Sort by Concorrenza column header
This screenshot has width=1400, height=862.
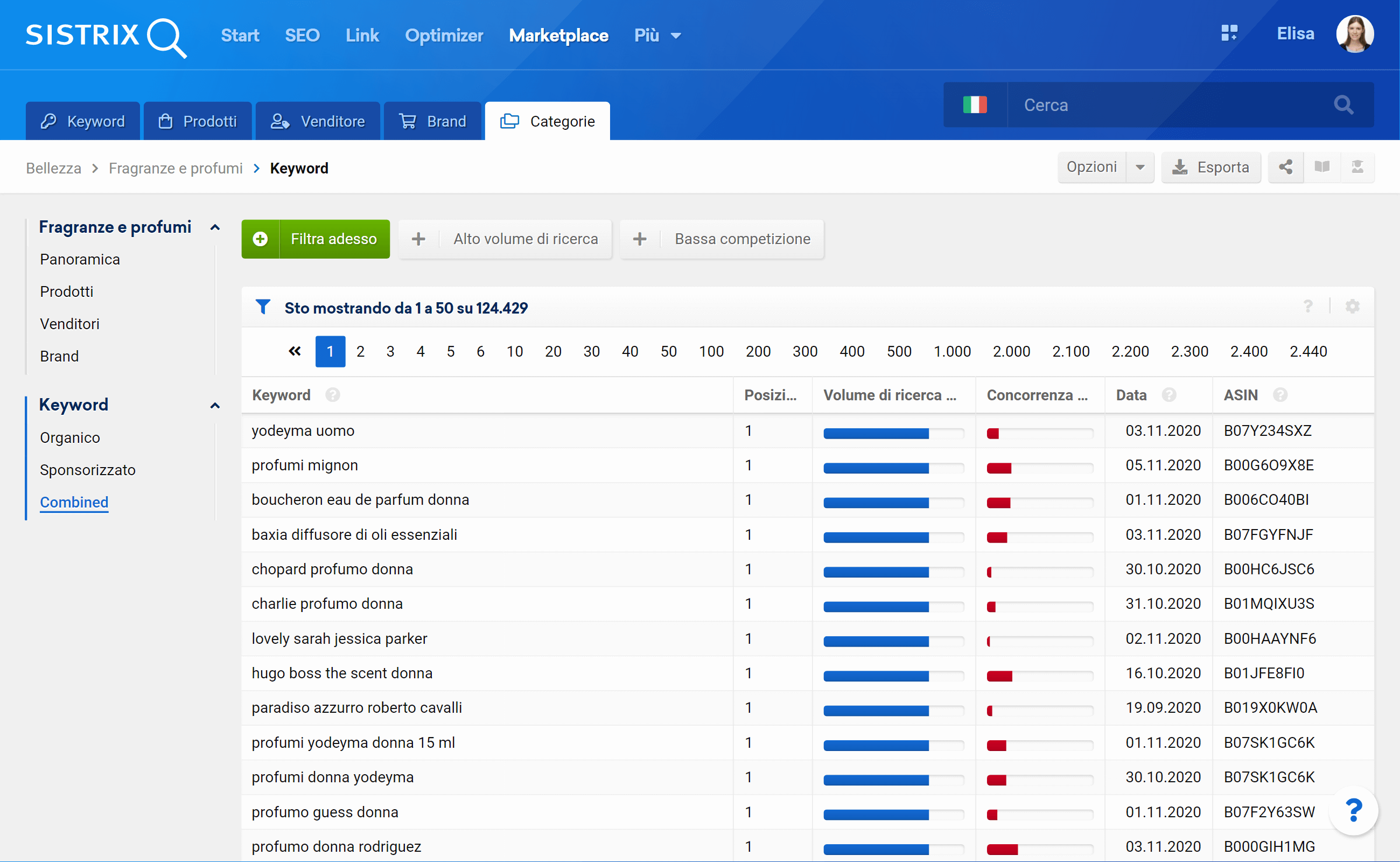tap(1037, 394)
